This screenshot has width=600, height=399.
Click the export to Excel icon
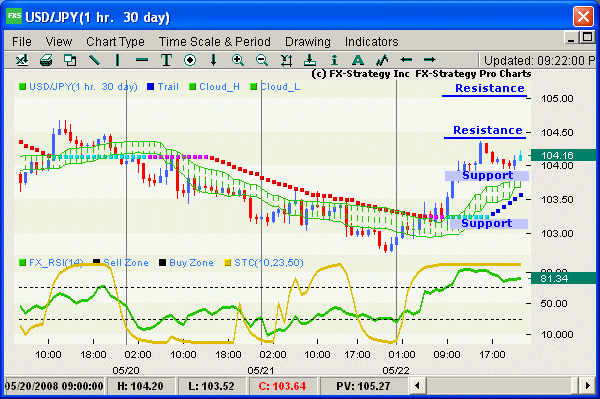22,60
